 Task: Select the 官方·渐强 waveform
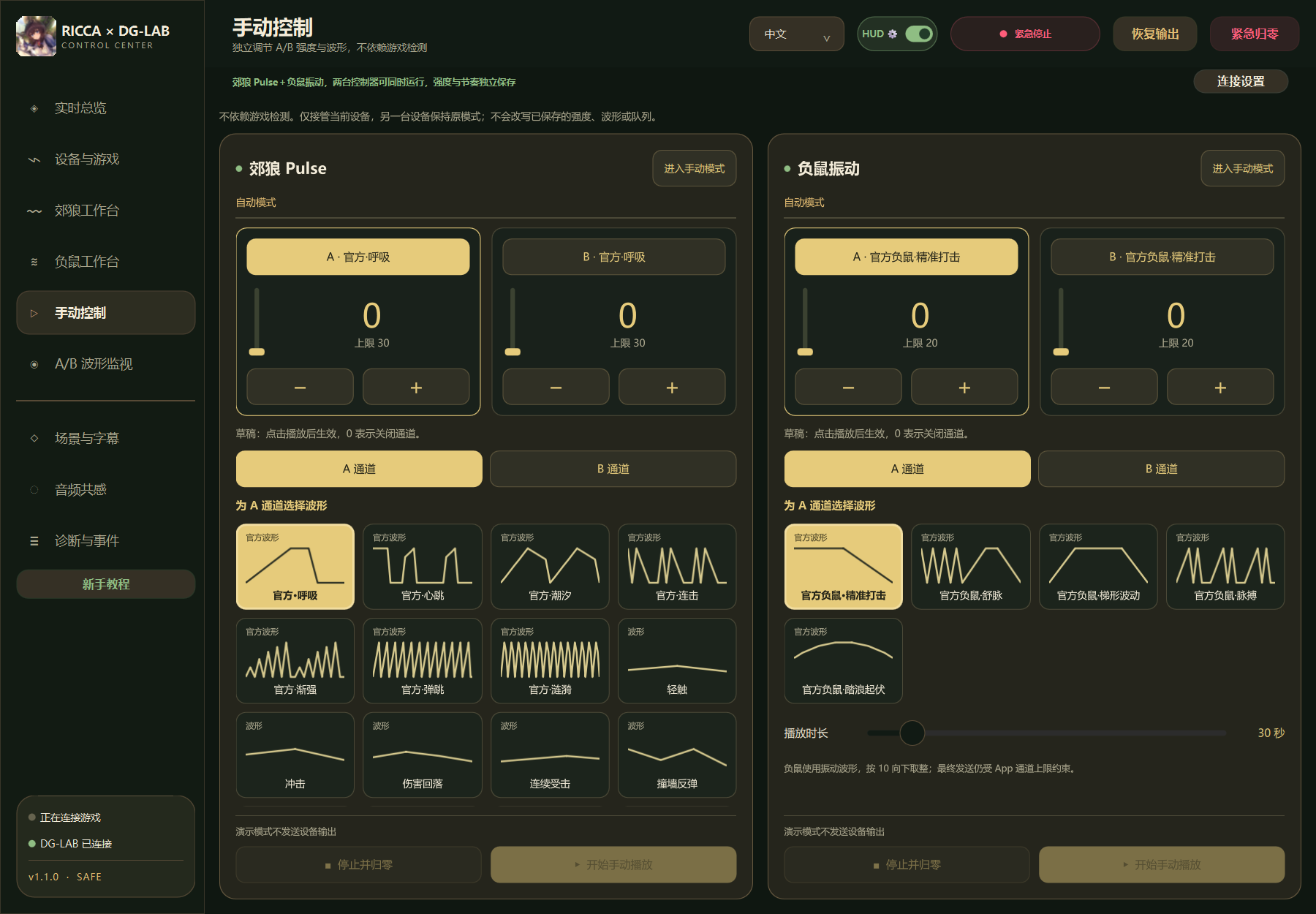click(x=295, y=661)
